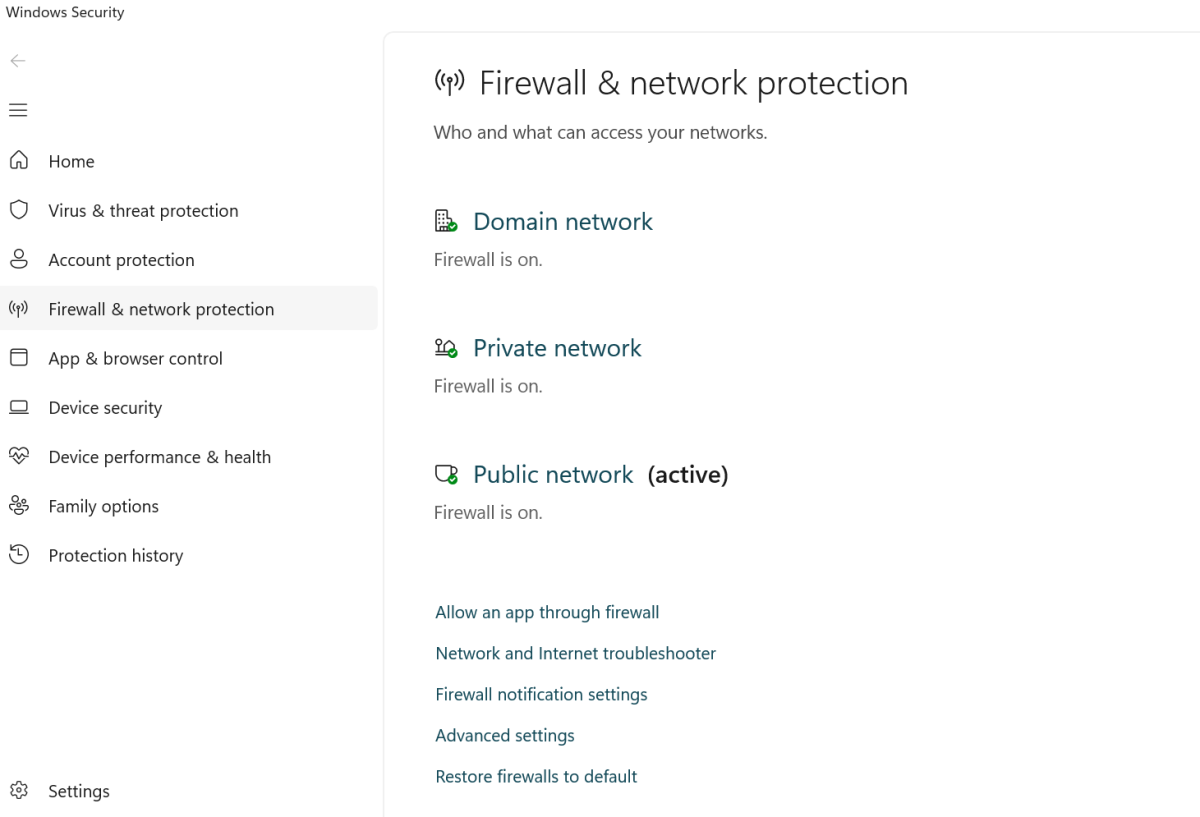
Task: Open firewall Advanced settings link
Action: coord(505,735)
